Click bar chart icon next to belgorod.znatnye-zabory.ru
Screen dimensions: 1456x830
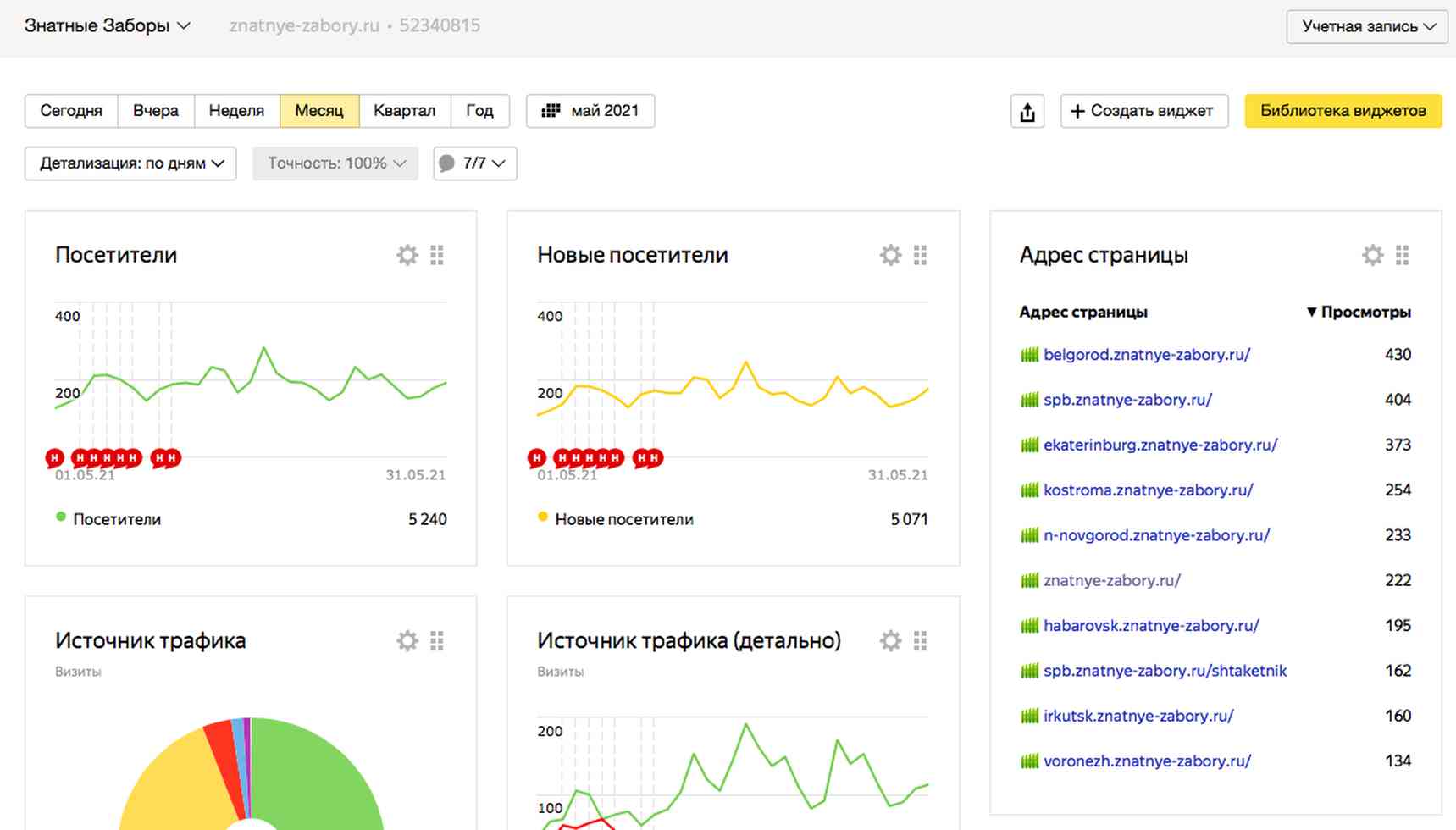(1029, 355)
